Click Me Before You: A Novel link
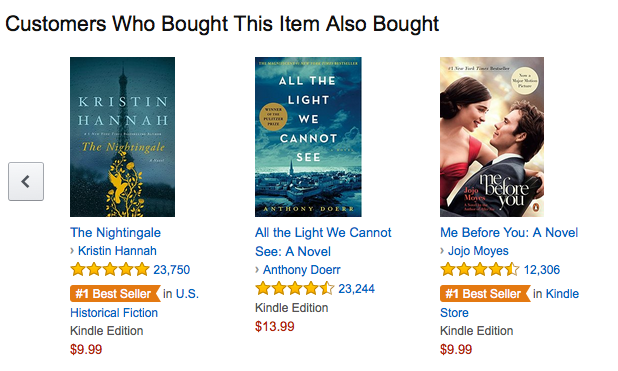This screenshot has height=371, width=618. click(x=509, y=233)
